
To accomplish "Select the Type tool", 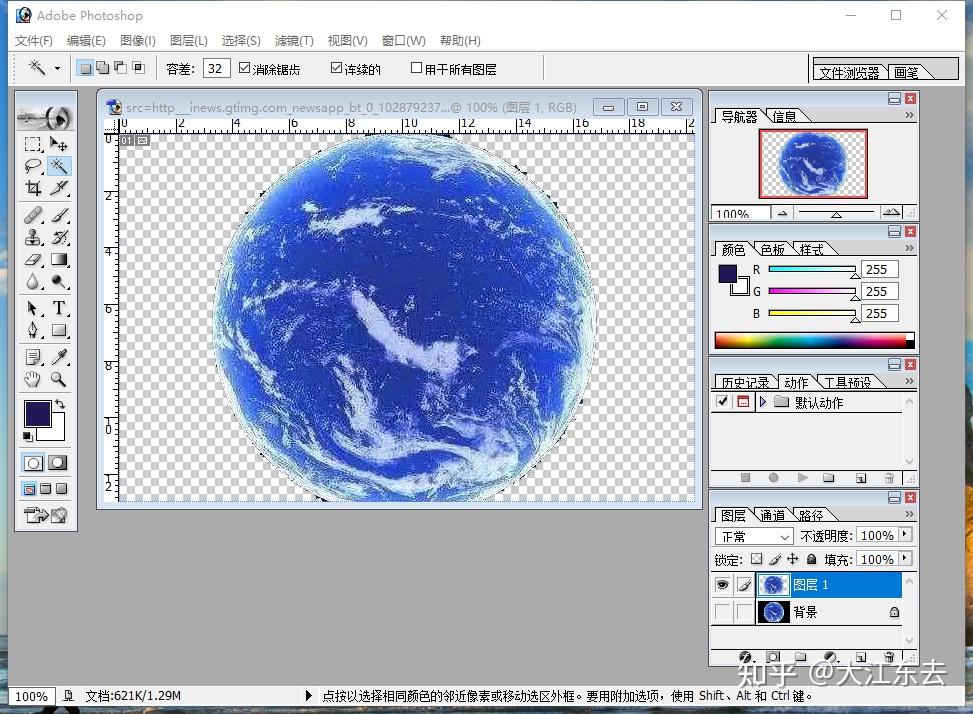I will pyautogui.click(x=59, y=308).
